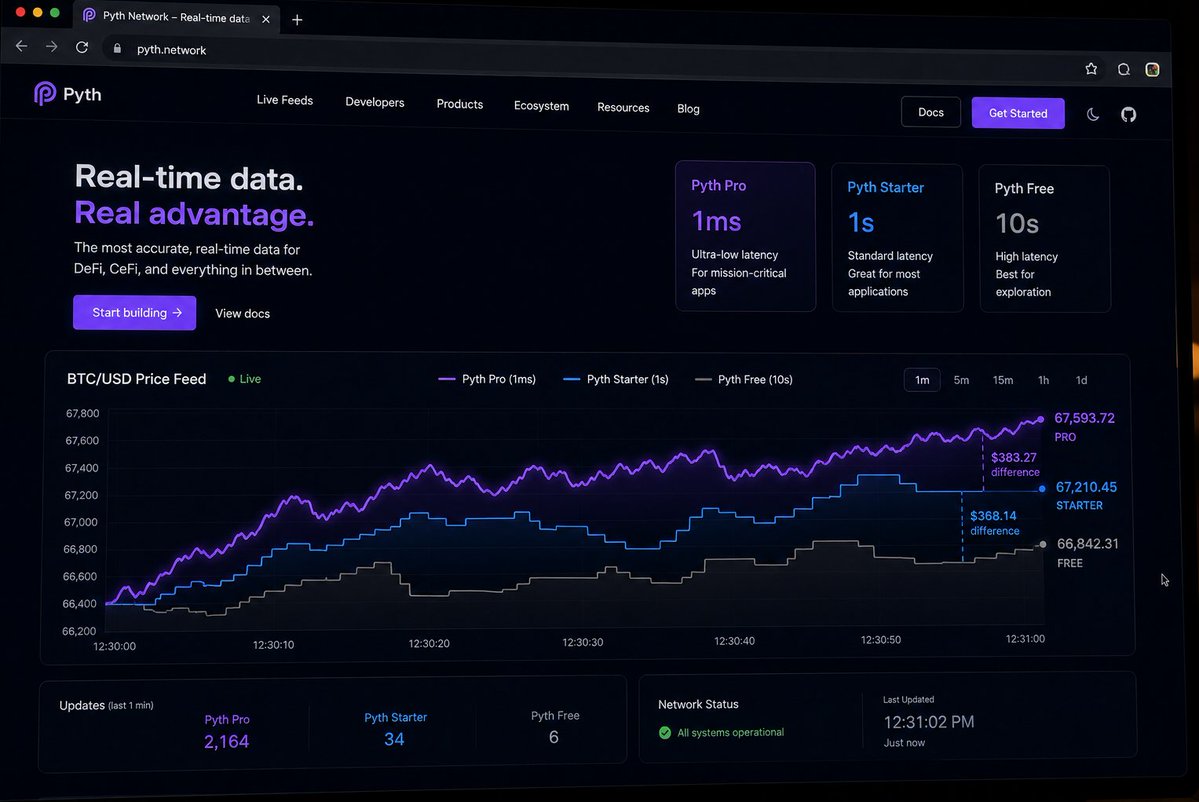This screenshot has width=1199, height=802.
Task: Toggle the Pyth Free (10s) legend series
Action: (x=744, y=379)
